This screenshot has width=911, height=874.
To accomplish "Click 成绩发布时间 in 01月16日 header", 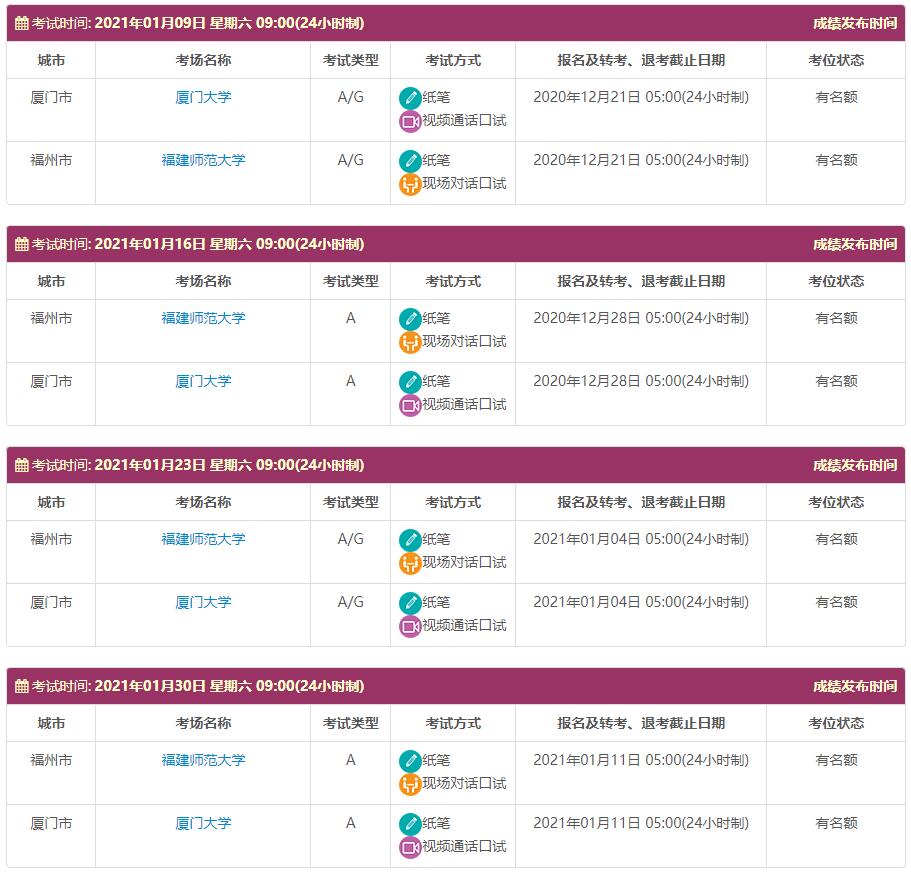I will (x=854, y=244).
